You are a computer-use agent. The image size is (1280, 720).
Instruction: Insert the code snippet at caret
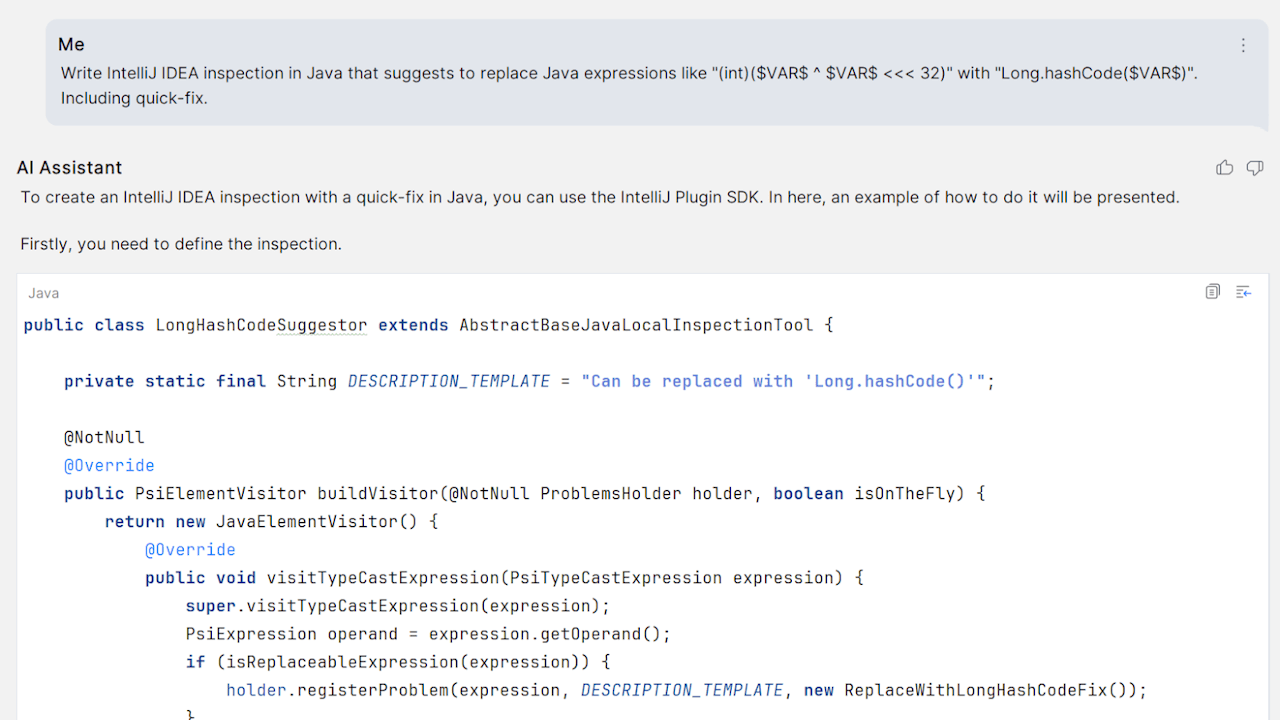pos(1243,292)
